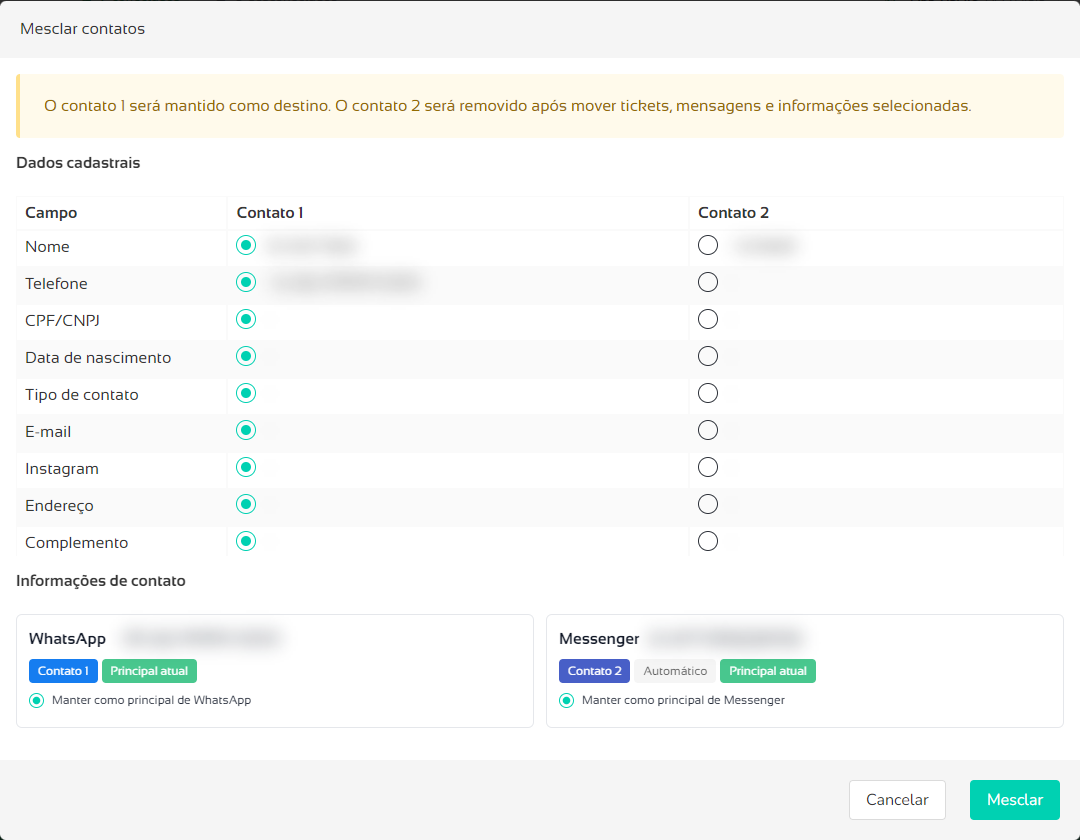Screen dimensions: 1080x840
Task: Click the Contato 2 column header
Action: (734, 213)
